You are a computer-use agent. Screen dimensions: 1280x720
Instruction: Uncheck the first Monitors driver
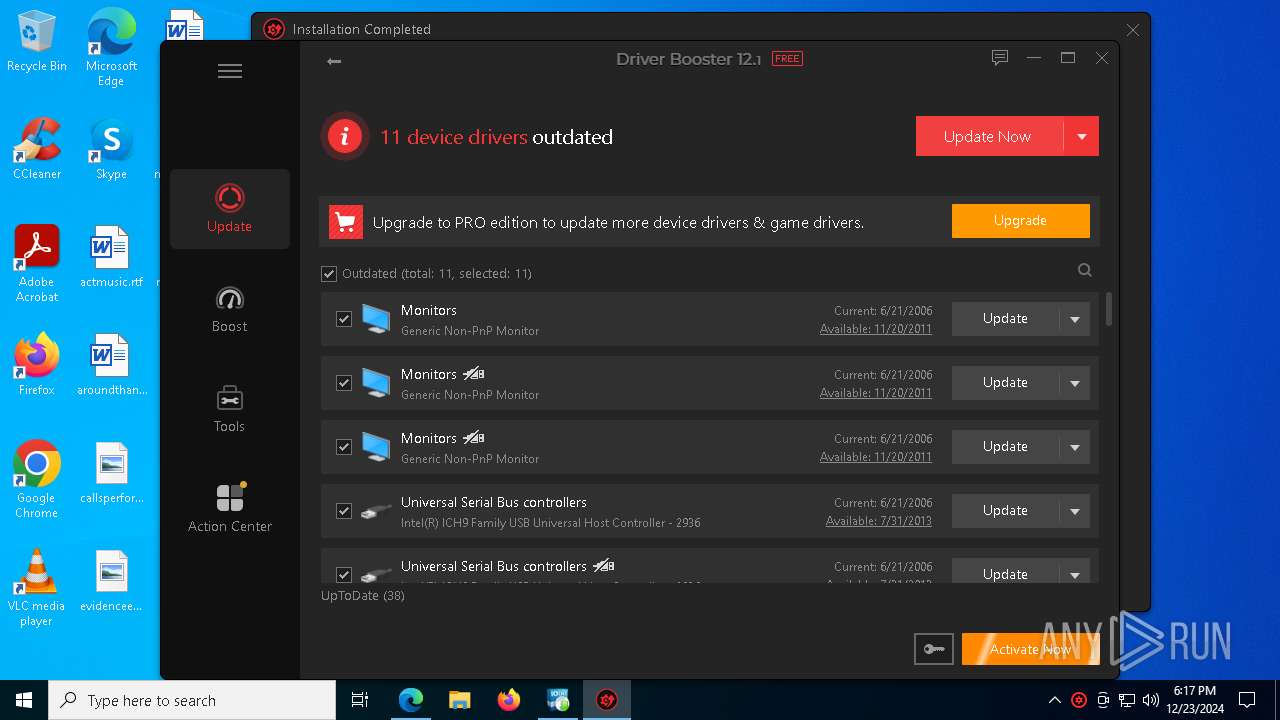344,319
